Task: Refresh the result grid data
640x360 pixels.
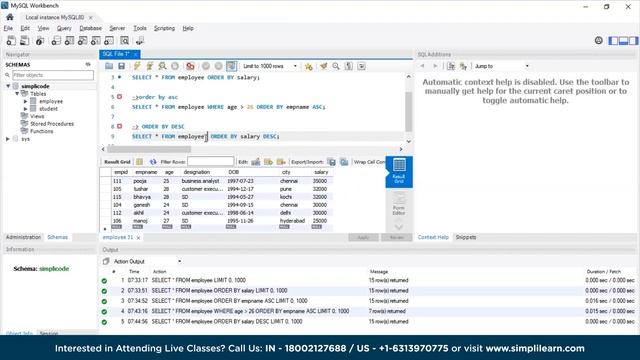Action: tap(153, 162)
